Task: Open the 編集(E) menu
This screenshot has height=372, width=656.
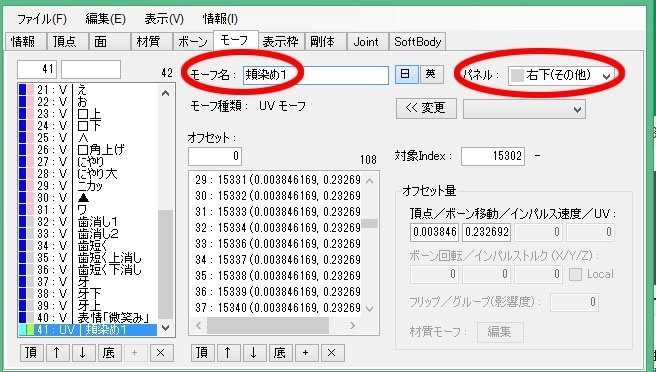Action: (105, 19)
